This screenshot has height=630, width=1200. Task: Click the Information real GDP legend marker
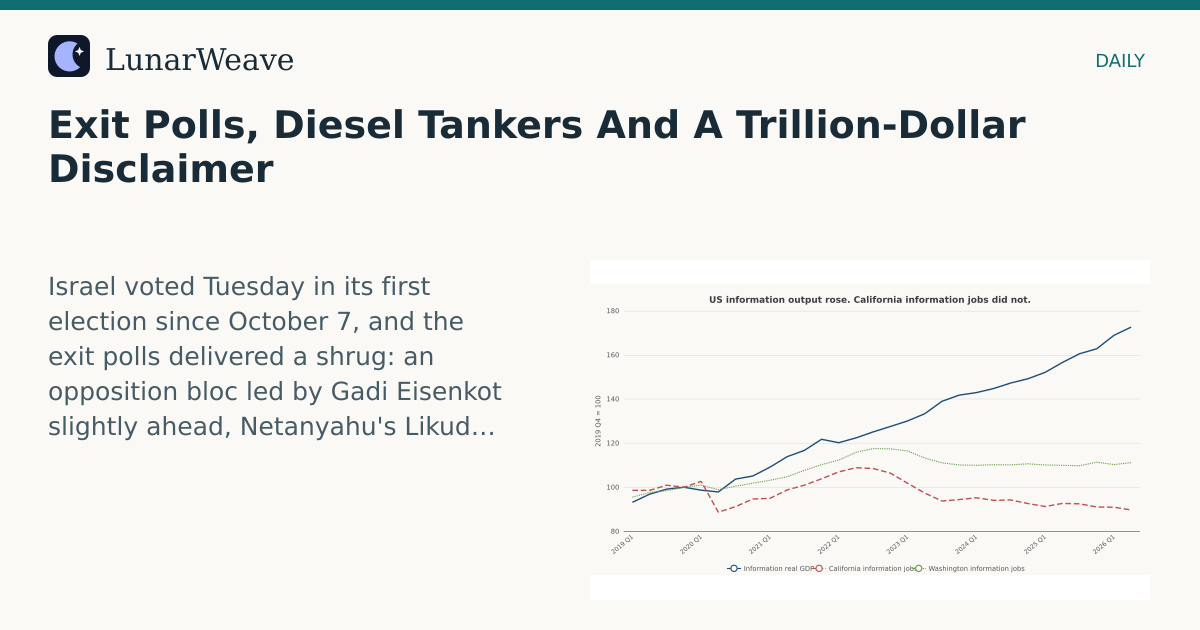point(734,568)
